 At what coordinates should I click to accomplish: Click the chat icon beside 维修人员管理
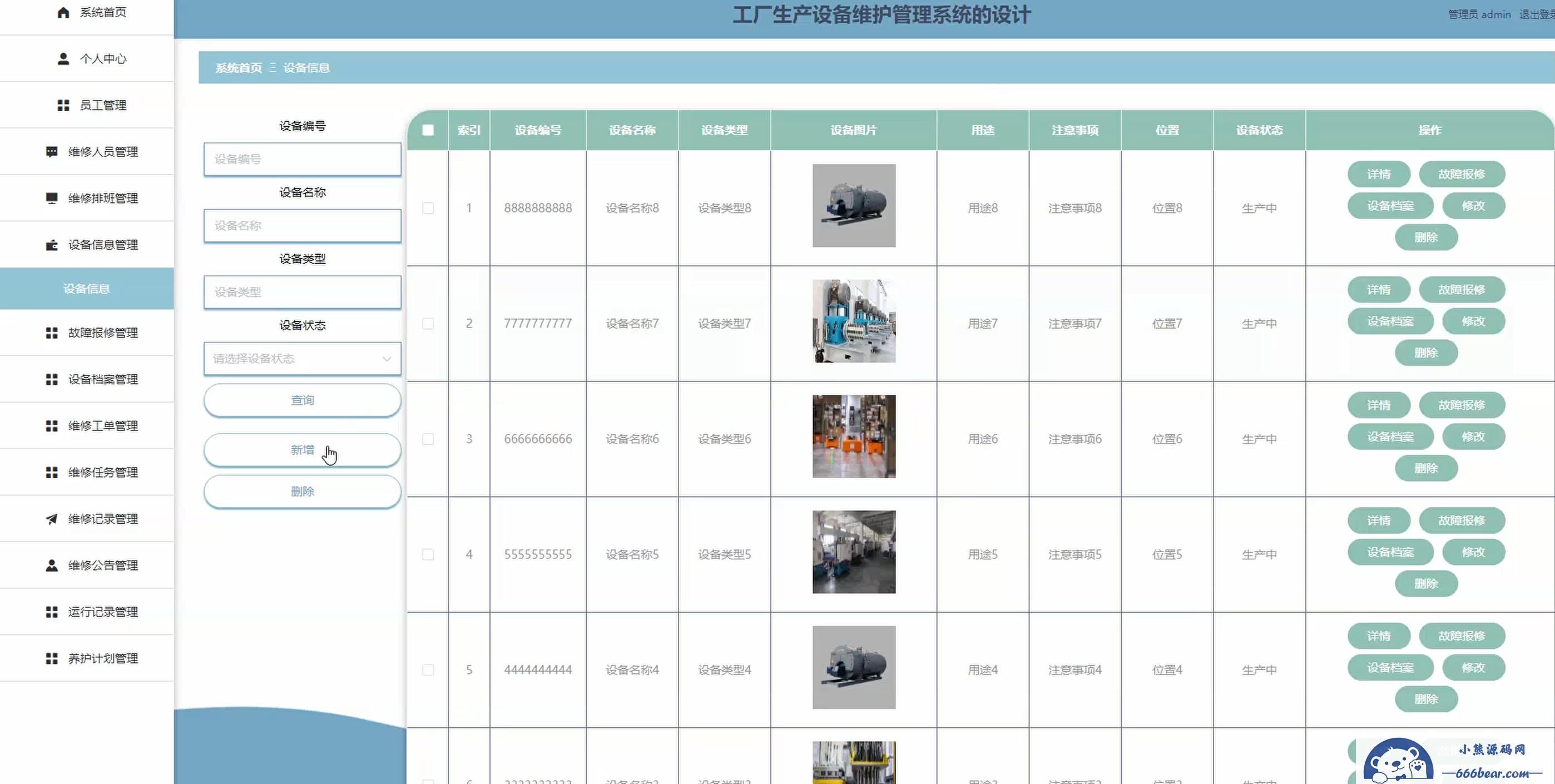tap(52, 151)
